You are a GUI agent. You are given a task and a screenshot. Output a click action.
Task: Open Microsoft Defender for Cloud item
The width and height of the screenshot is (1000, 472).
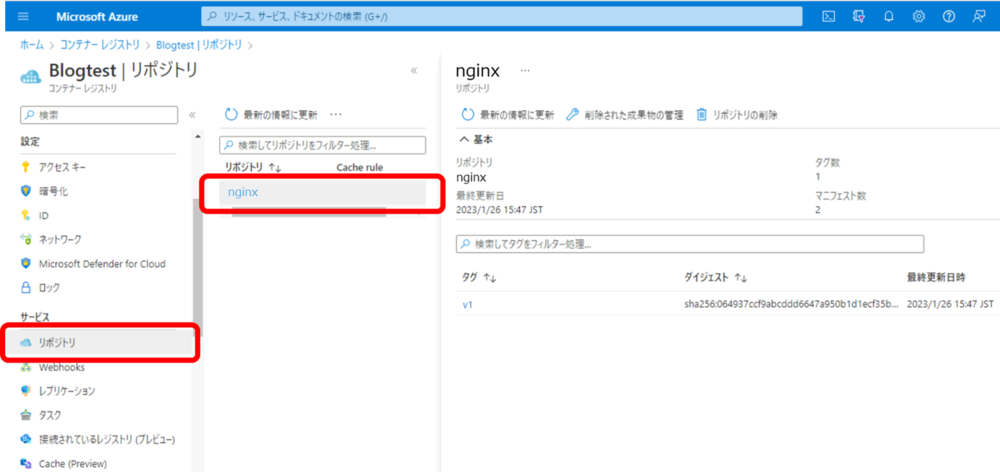[102, 263]
